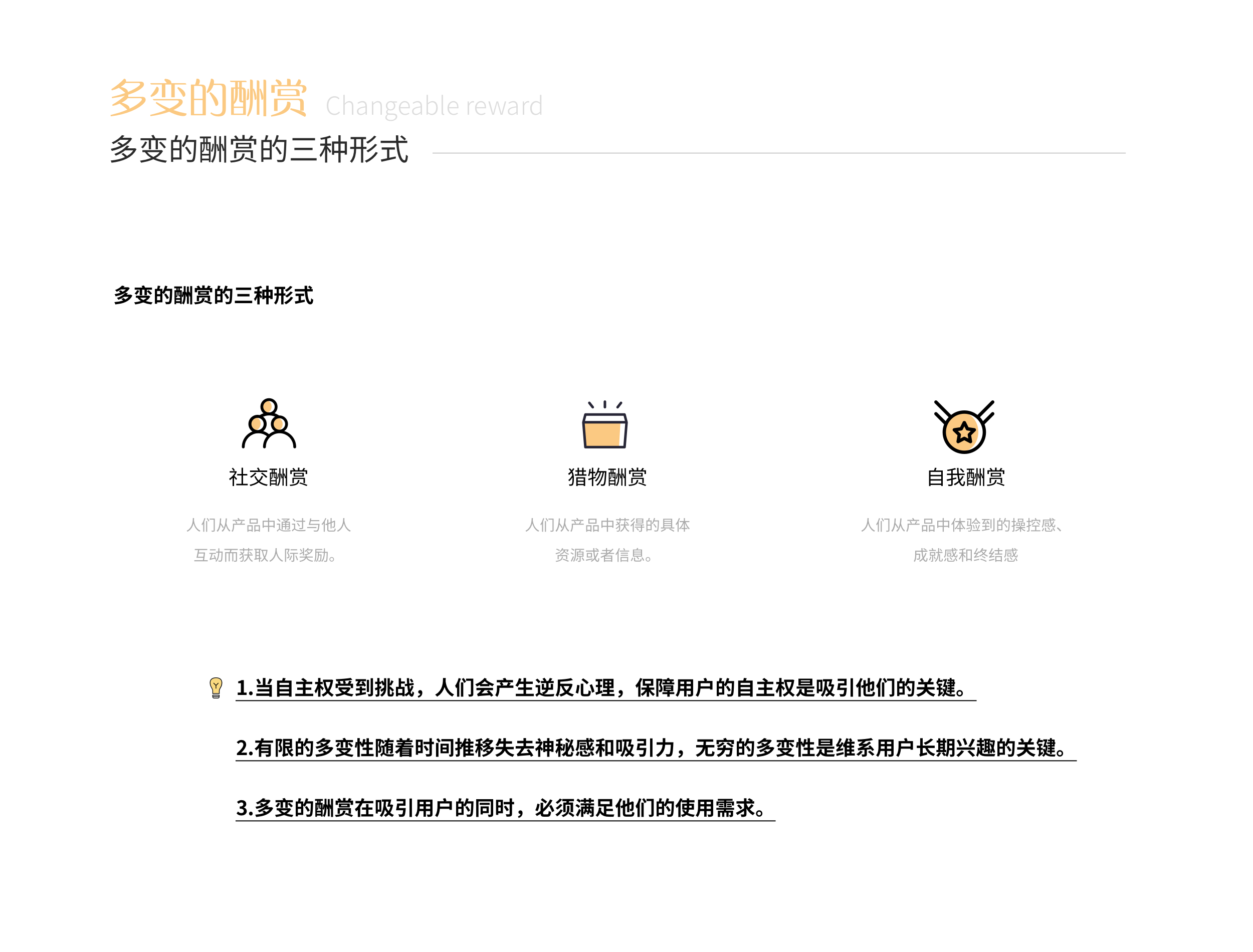
Task: Click the star medal self reward icon
Action: pyautogui.click(x=963, y=428)
